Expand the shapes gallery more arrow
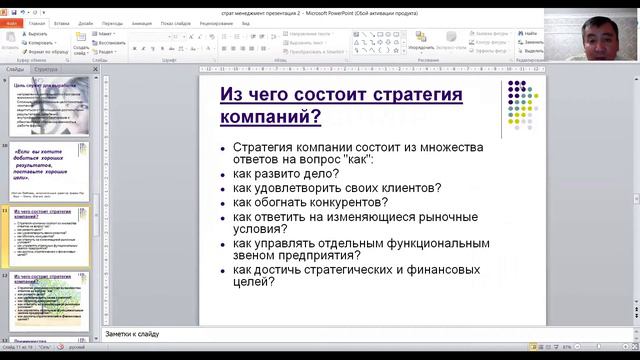Viewport: 640px width, 360px height. pos(404,51)
